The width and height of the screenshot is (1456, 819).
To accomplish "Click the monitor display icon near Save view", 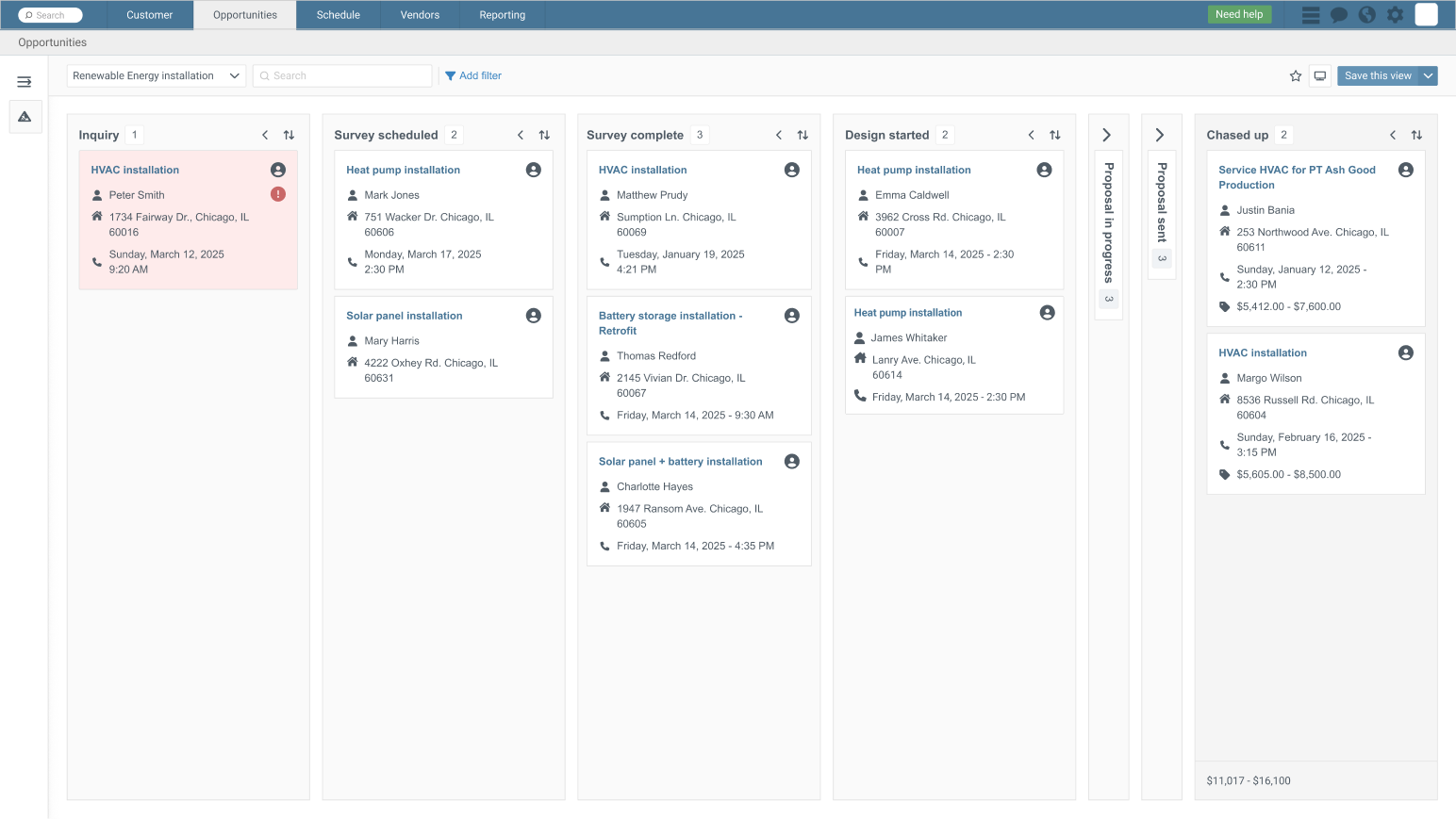I will 1320,76.
